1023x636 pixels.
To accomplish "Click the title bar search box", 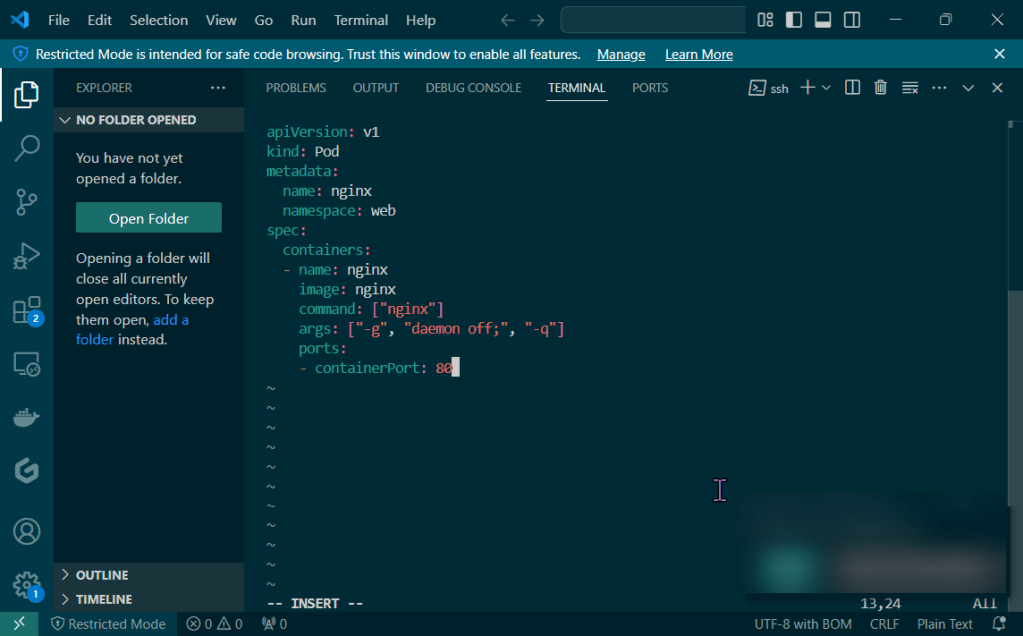I will [653, 20].
